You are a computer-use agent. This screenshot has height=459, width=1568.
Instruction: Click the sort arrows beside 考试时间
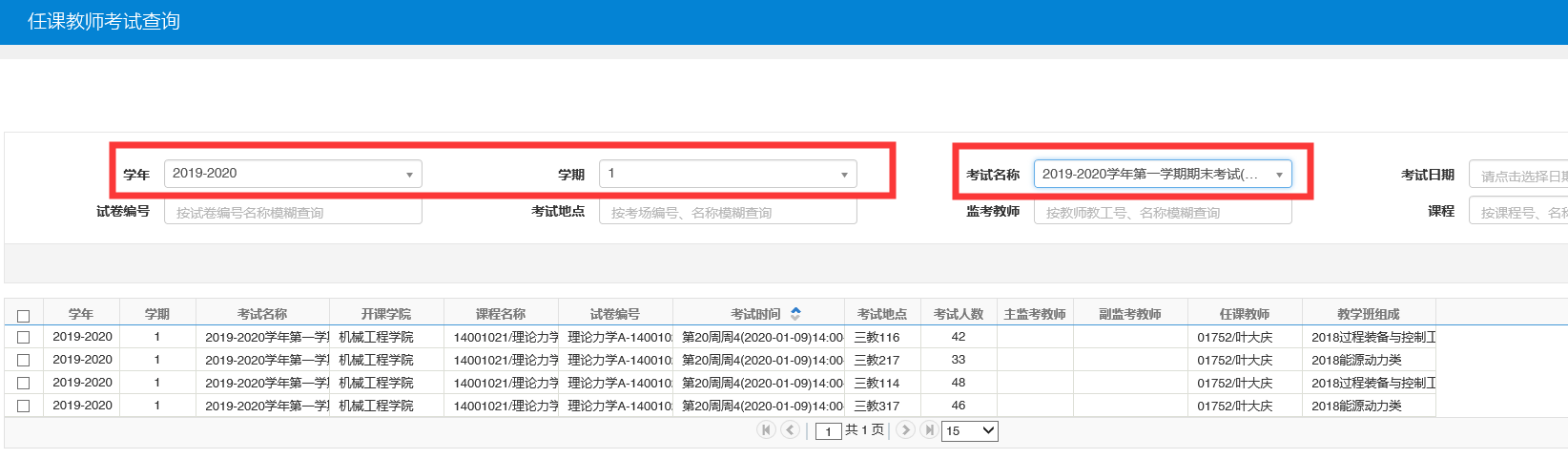pyautogui.click(x=795, y=313)
